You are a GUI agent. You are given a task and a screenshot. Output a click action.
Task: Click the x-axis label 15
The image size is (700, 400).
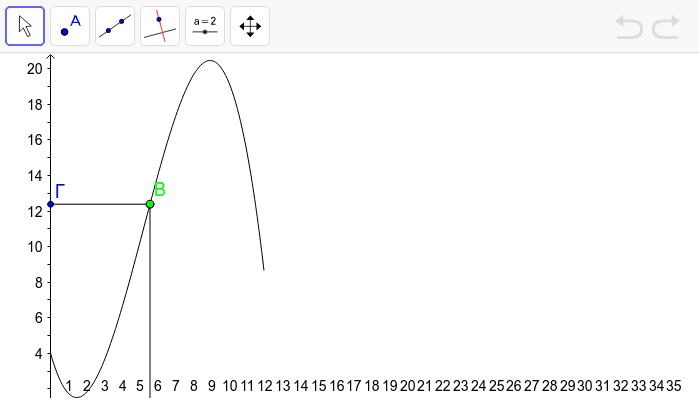319,386
